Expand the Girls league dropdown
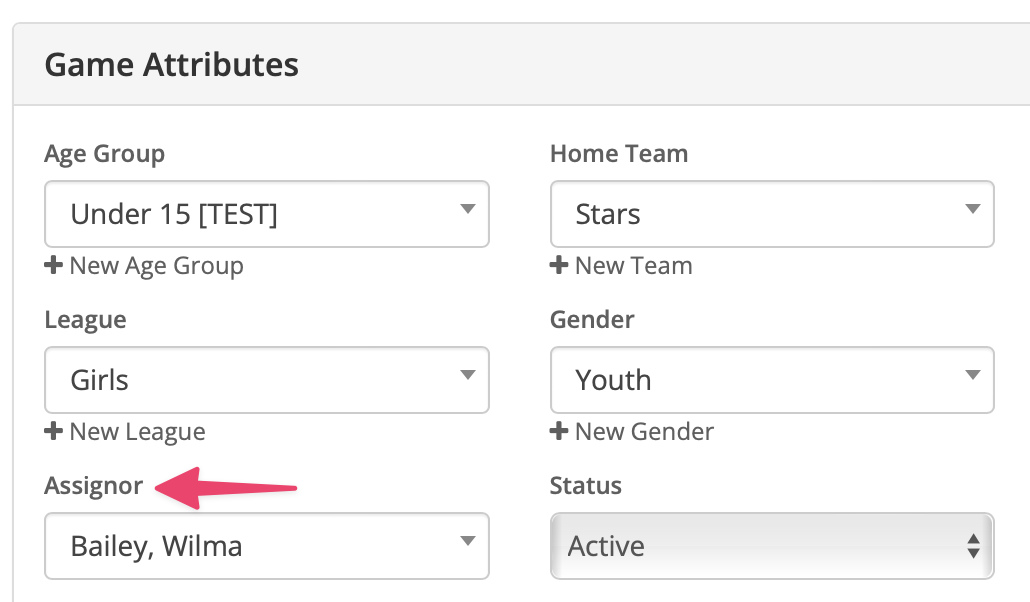Image resolution: width=1030 pixels, height=602 pixels. 267,380
